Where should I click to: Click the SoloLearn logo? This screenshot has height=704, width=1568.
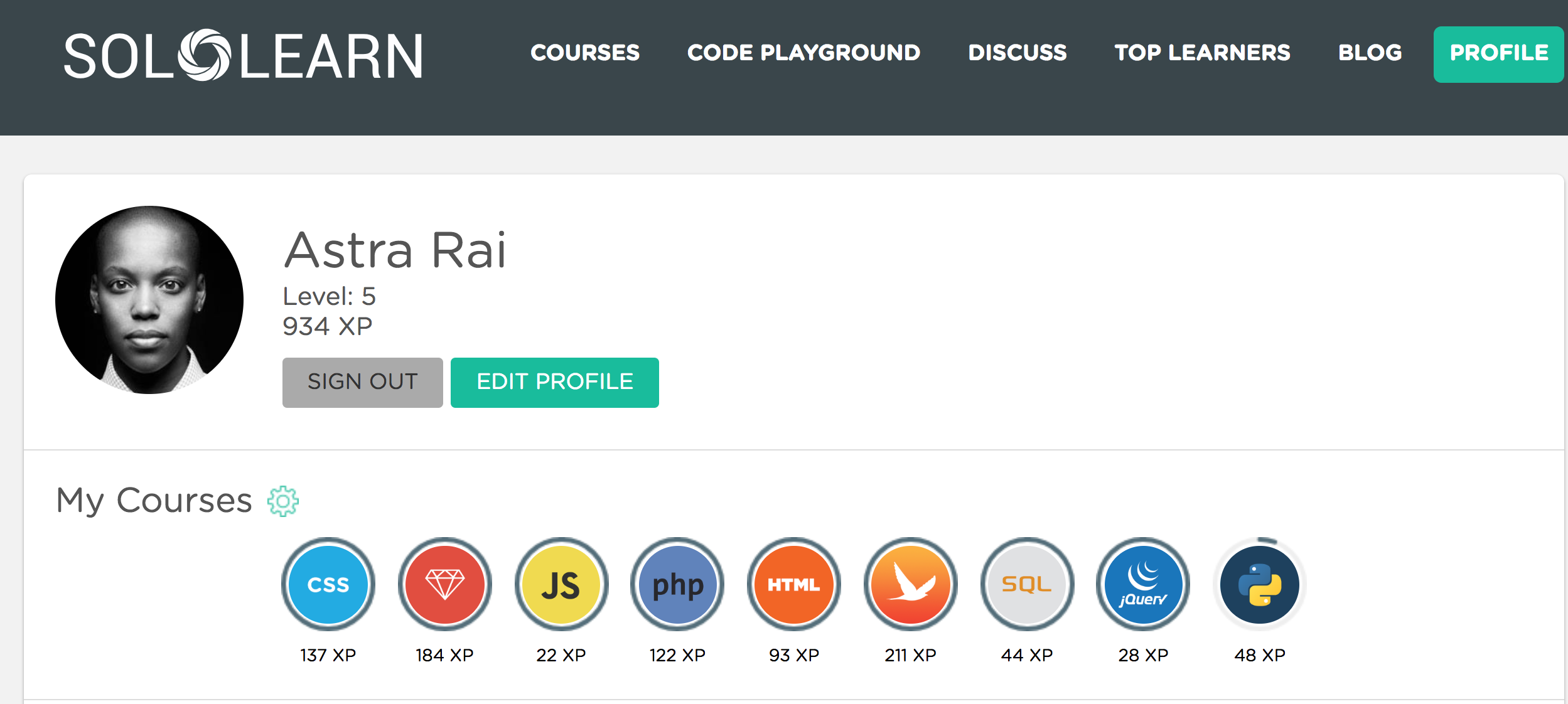coord(244,55)
